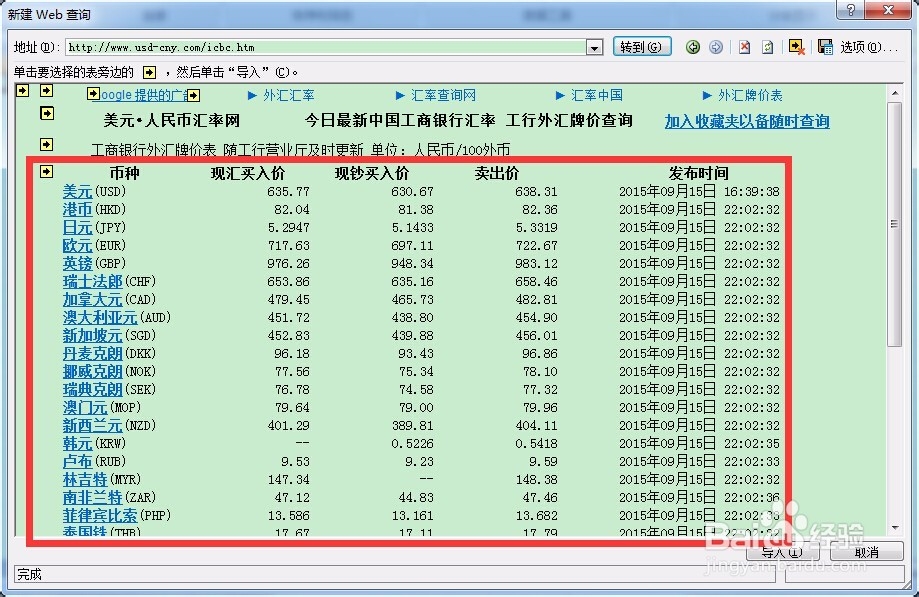
Task: Open the 汇率查询网 navigation link
Action: pyautogui.click(x=443, y=95)
